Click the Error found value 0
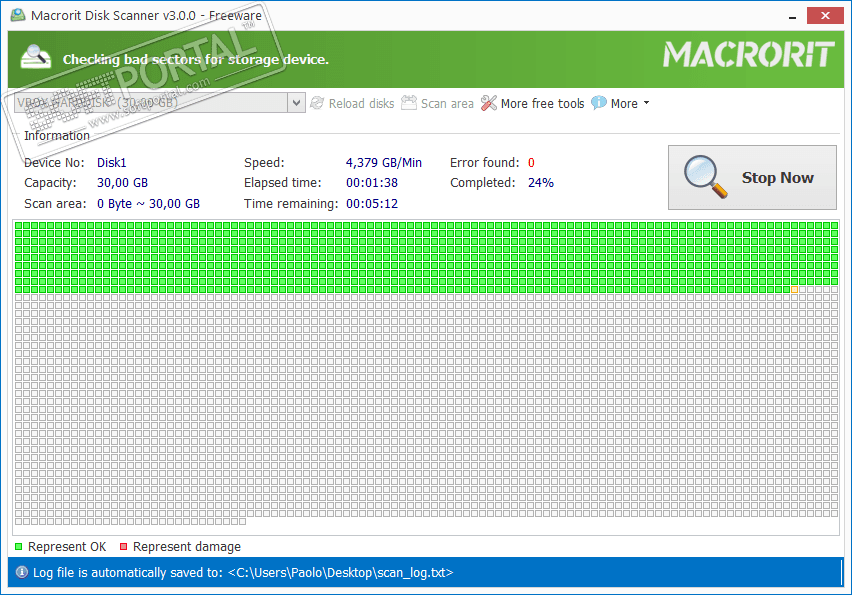The width and height of the screenshot is (852, 595). pyautogui.click(x=531, y=162)
